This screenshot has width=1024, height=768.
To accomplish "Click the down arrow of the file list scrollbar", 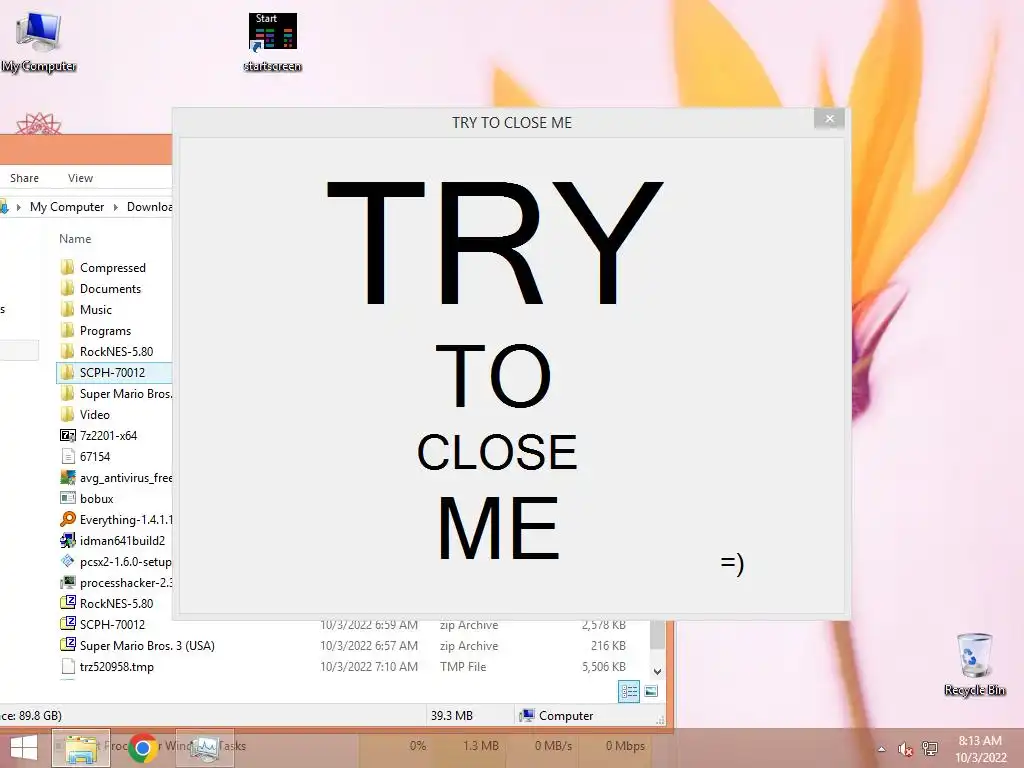I will (x=658, y=671).
